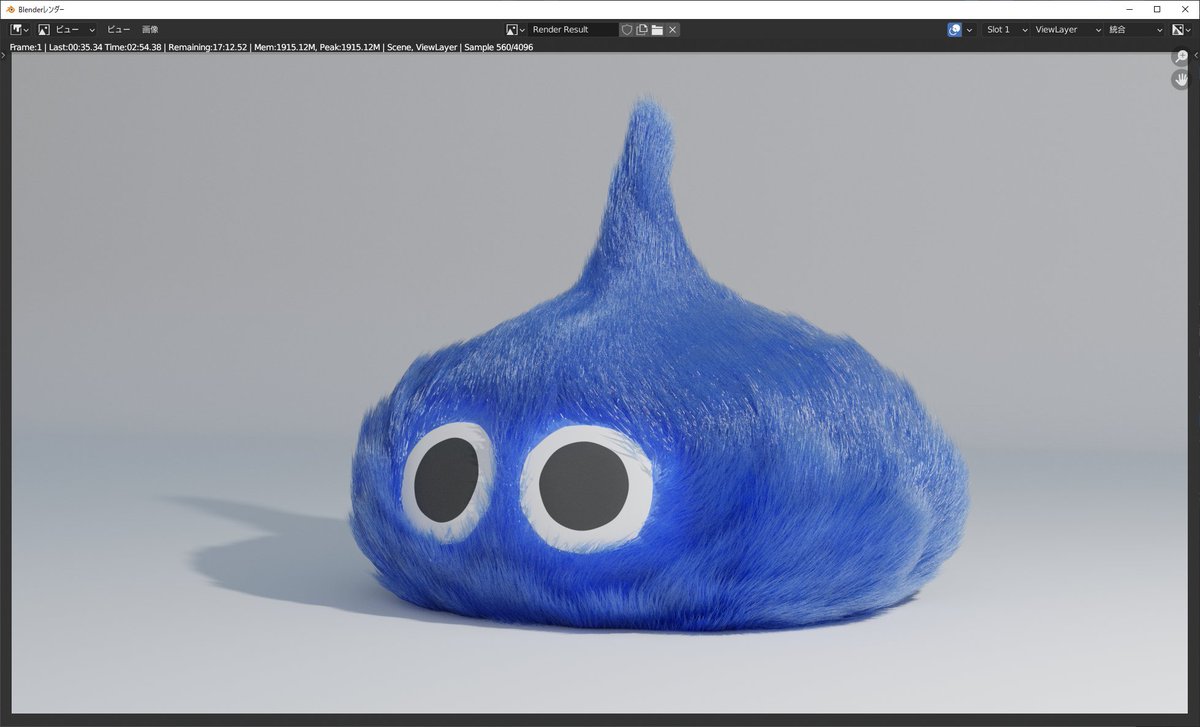The height and width of the screenshot is (727, 1200).
Task: Click the Sample 560/4096 status text
Action: [499, 47]
